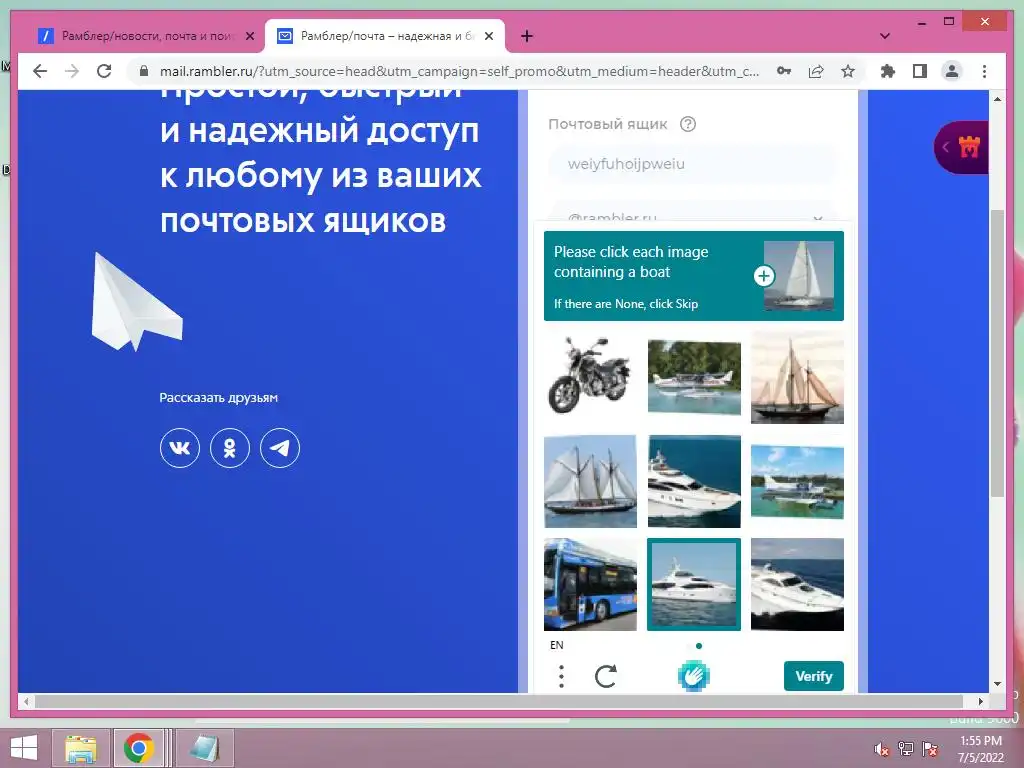Maximize the Chrome window

coord(949,22)
